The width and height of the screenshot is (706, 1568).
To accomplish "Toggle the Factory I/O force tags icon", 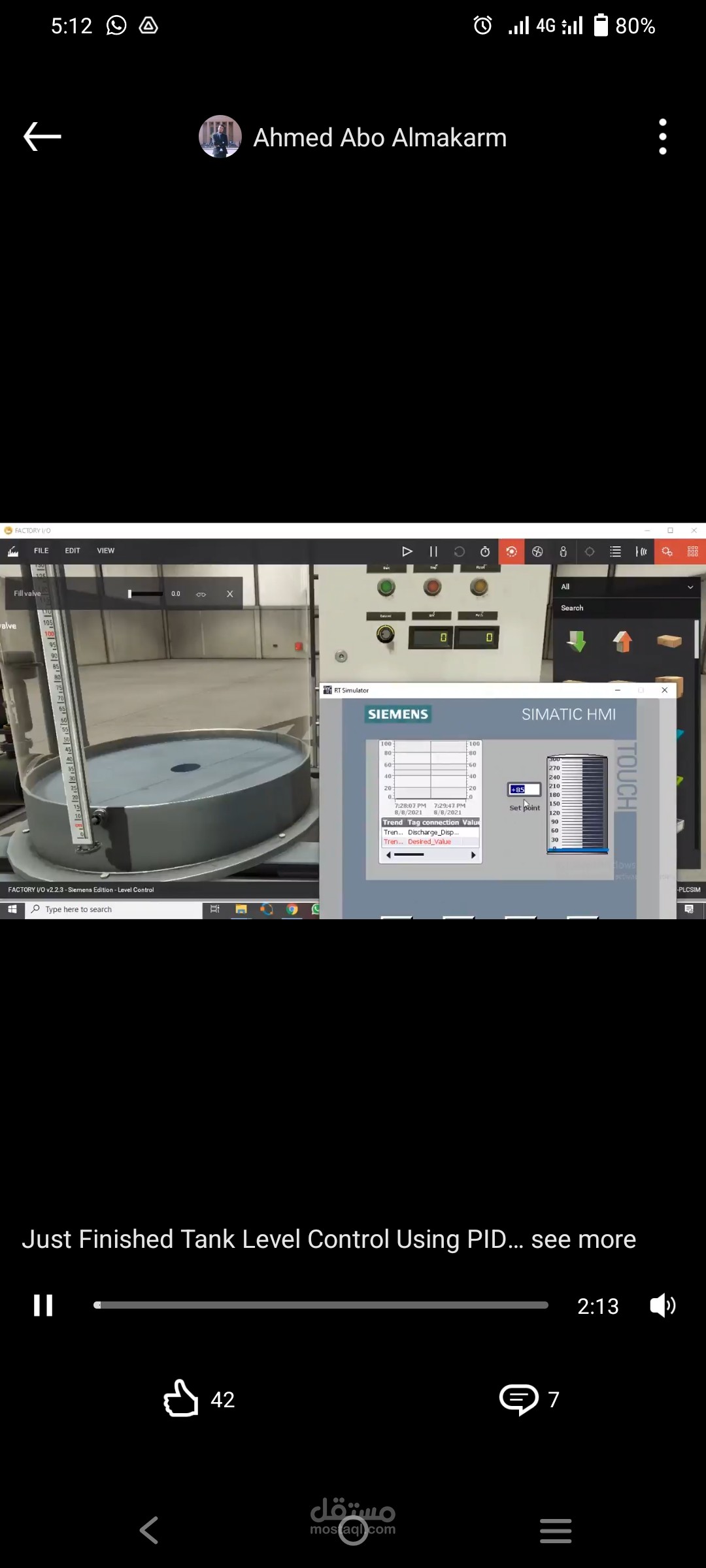I will (667, 551).
